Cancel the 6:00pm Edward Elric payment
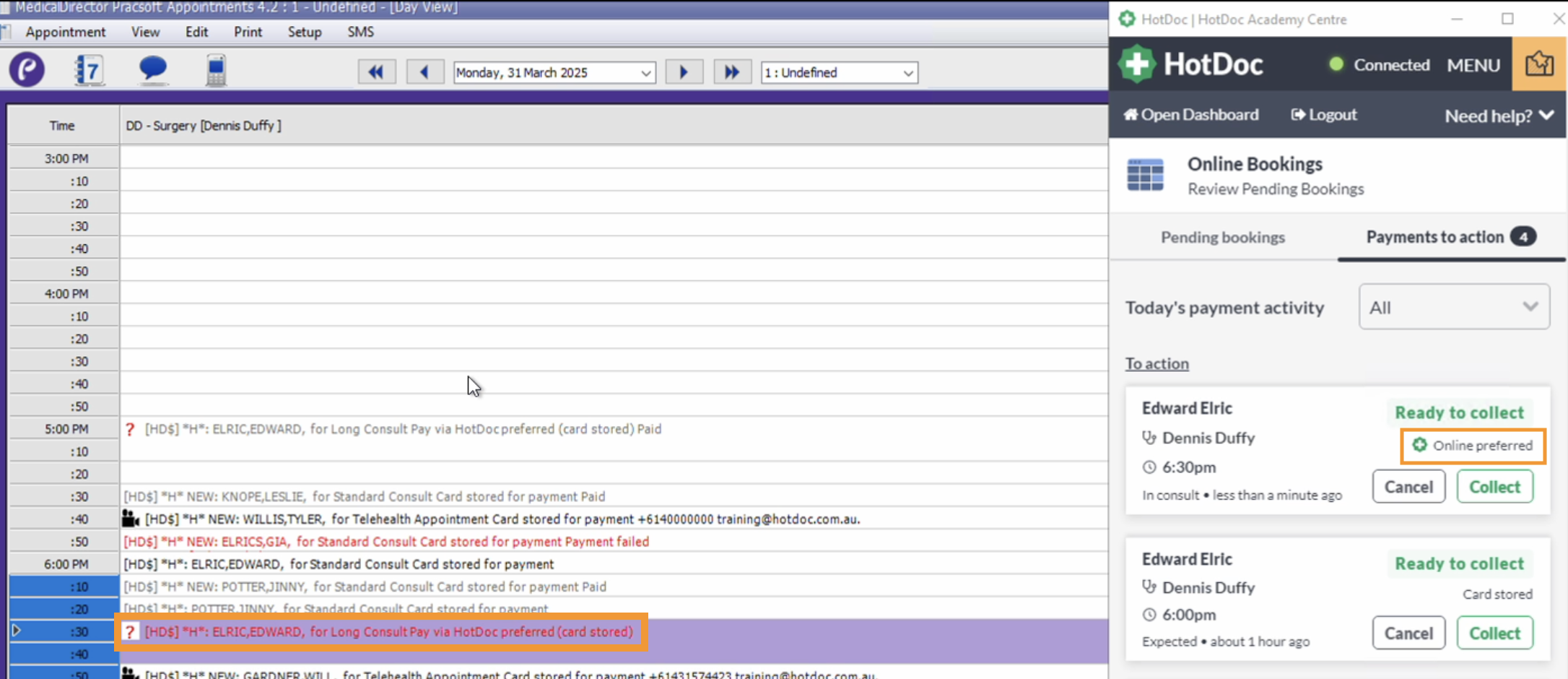The height and width of the screenshot is (679, 1568). (x=1408, y=633)
